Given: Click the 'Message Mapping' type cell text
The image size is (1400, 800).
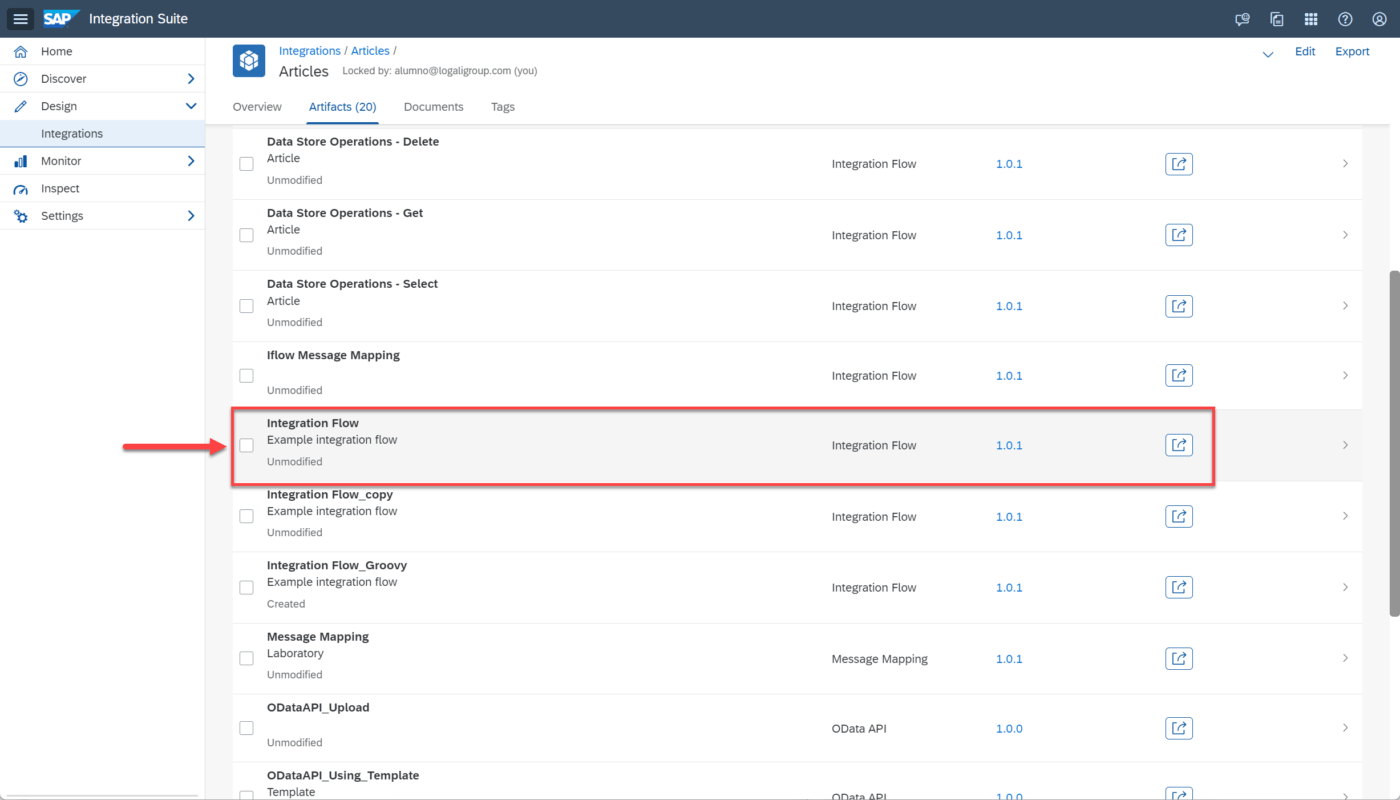Looking at the screenshot, I should point(880,659).
